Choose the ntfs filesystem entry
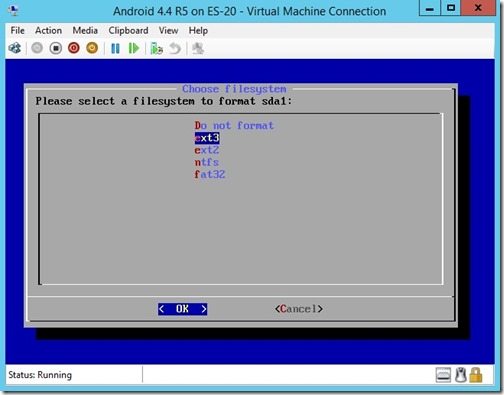Screen dimensions: 504x395 coord(207,162)
